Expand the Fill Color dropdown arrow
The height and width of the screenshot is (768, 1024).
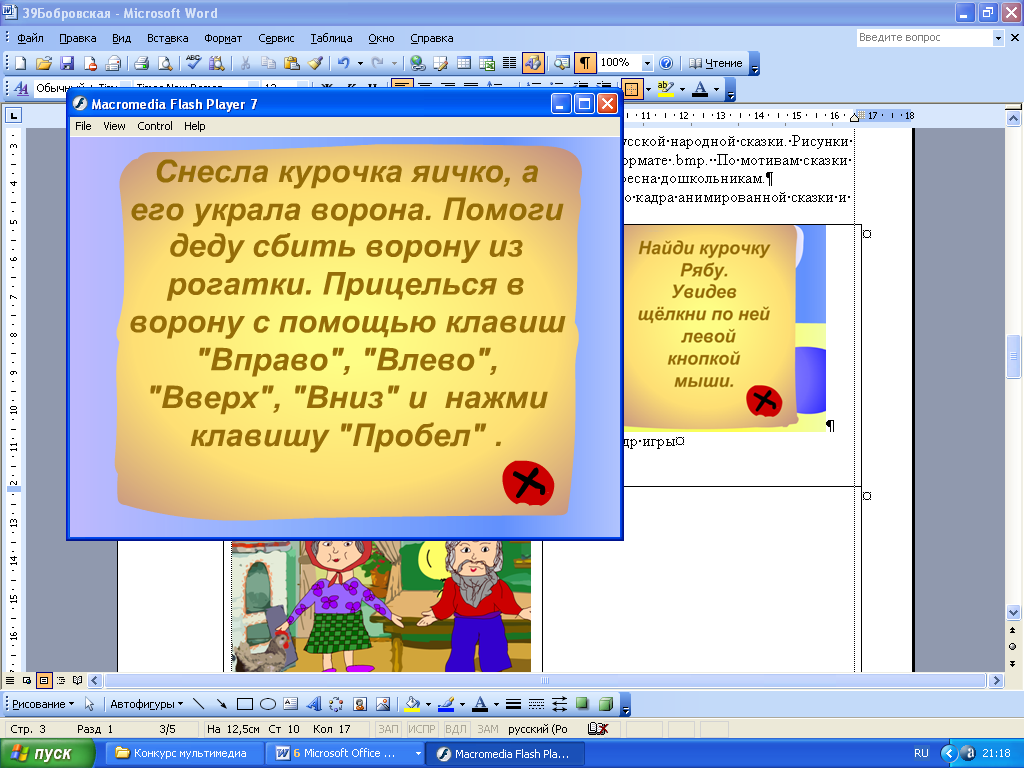tap(428, 704)
